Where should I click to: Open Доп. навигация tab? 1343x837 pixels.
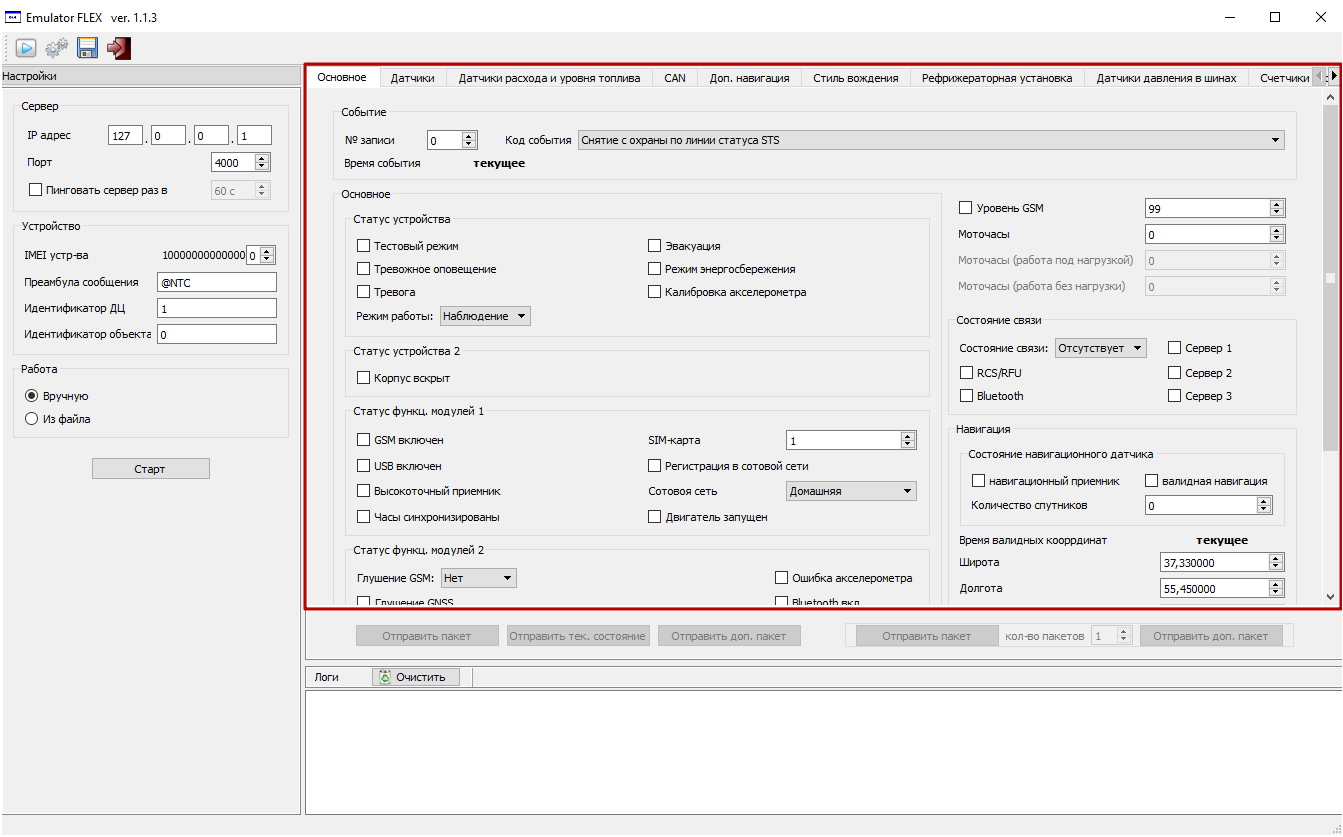(x=750, y=78)
